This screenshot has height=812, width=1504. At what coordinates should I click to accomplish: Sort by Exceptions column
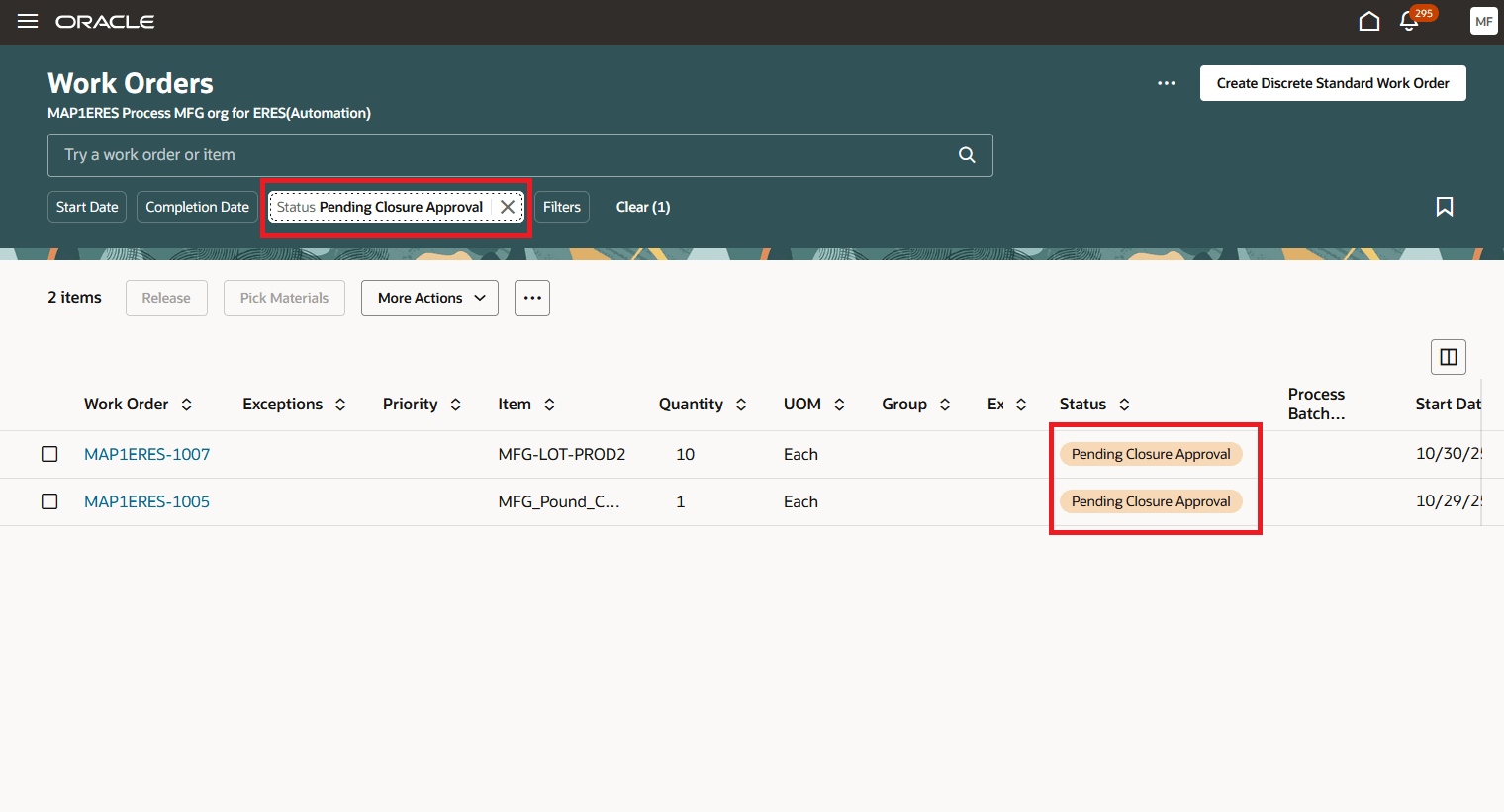340,405
